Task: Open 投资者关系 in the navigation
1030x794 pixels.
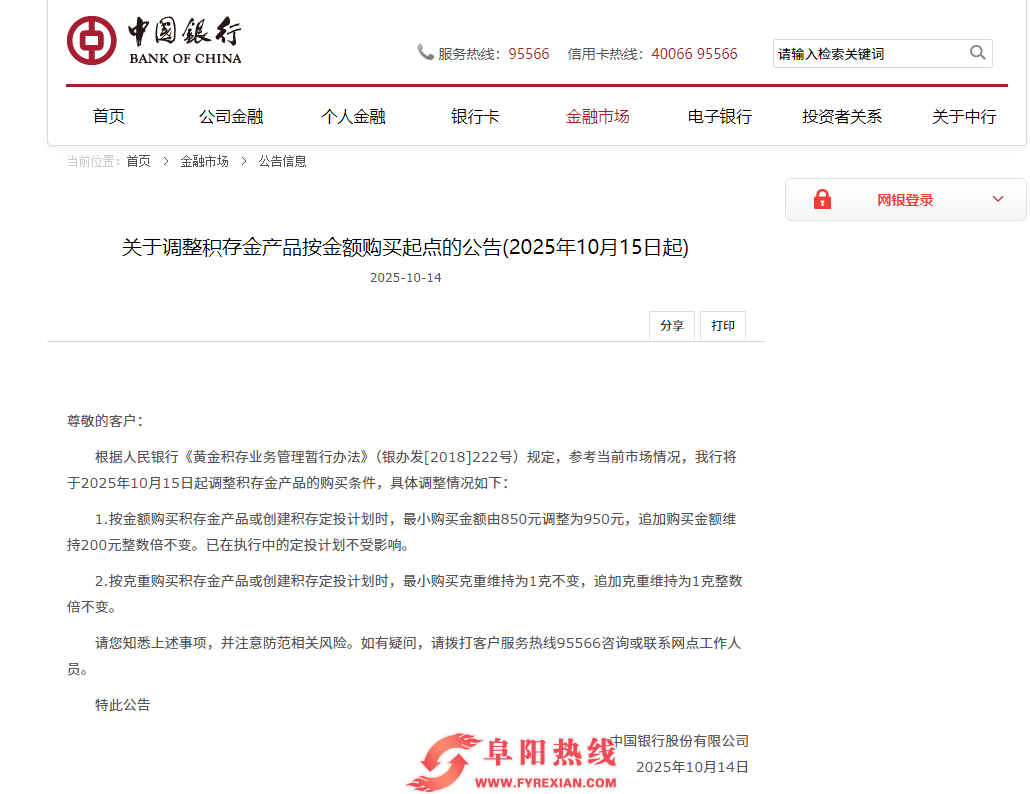Action: pos(842,117)
